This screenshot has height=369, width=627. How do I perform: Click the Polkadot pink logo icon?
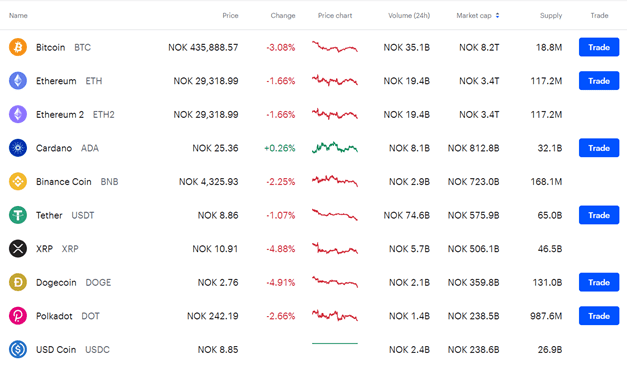coord(18,316)
